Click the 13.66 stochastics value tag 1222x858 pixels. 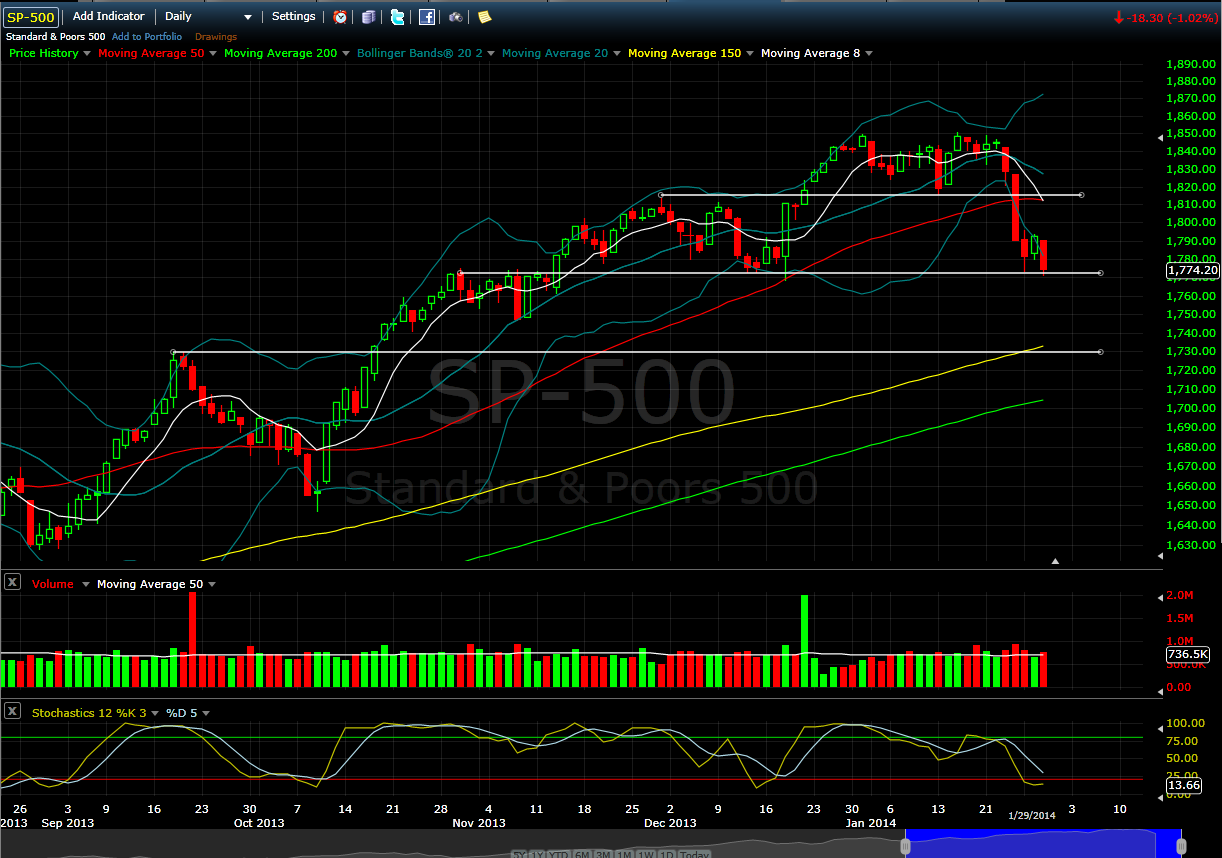(x=1182, y=785)
